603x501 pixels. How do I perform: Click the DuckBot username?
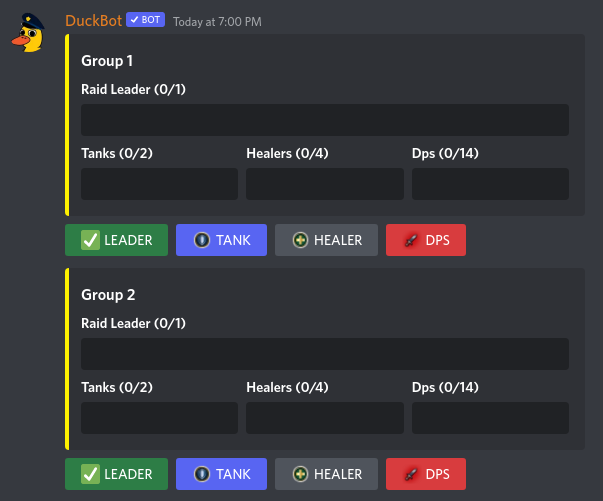[93, 20]
